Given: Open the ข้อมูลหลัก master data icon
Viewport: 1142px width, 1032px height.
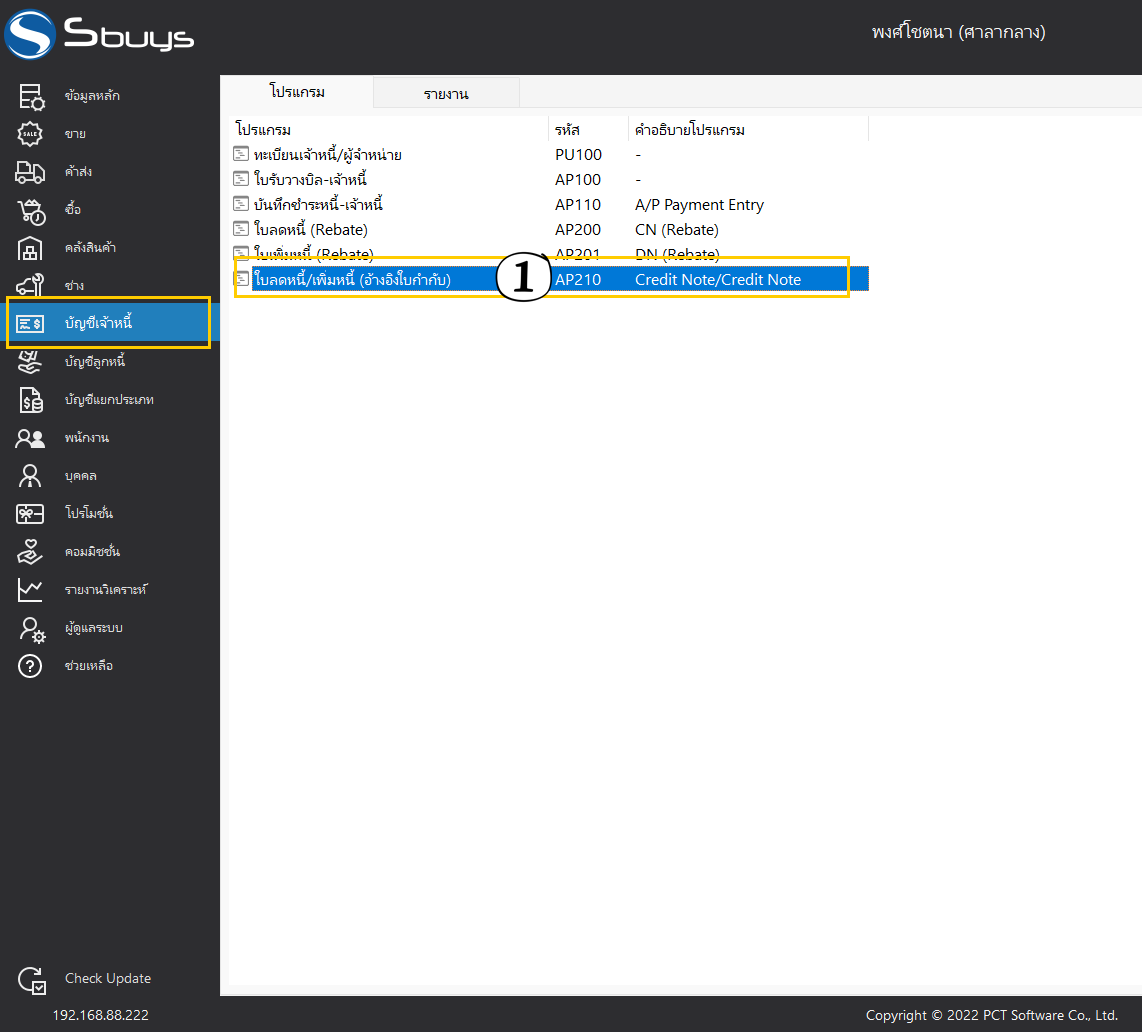Looking at the screenshot, I should (31, 96).
